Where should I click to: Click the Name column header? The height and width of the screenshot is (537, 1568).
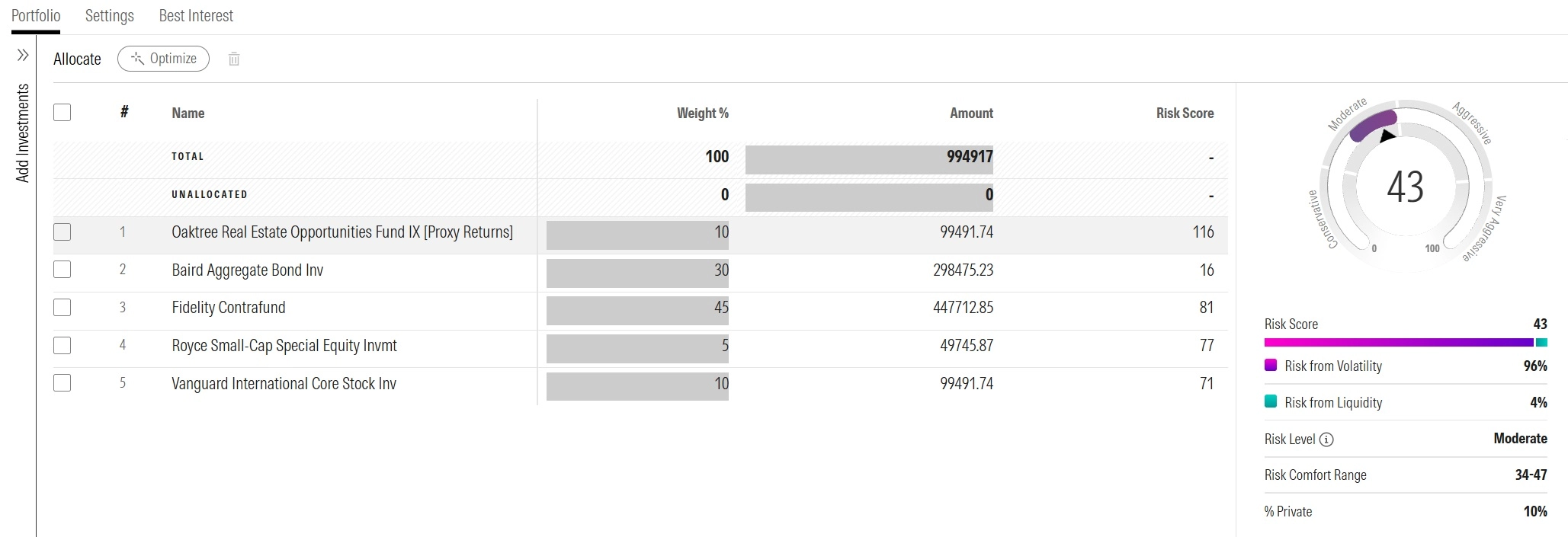188,113
